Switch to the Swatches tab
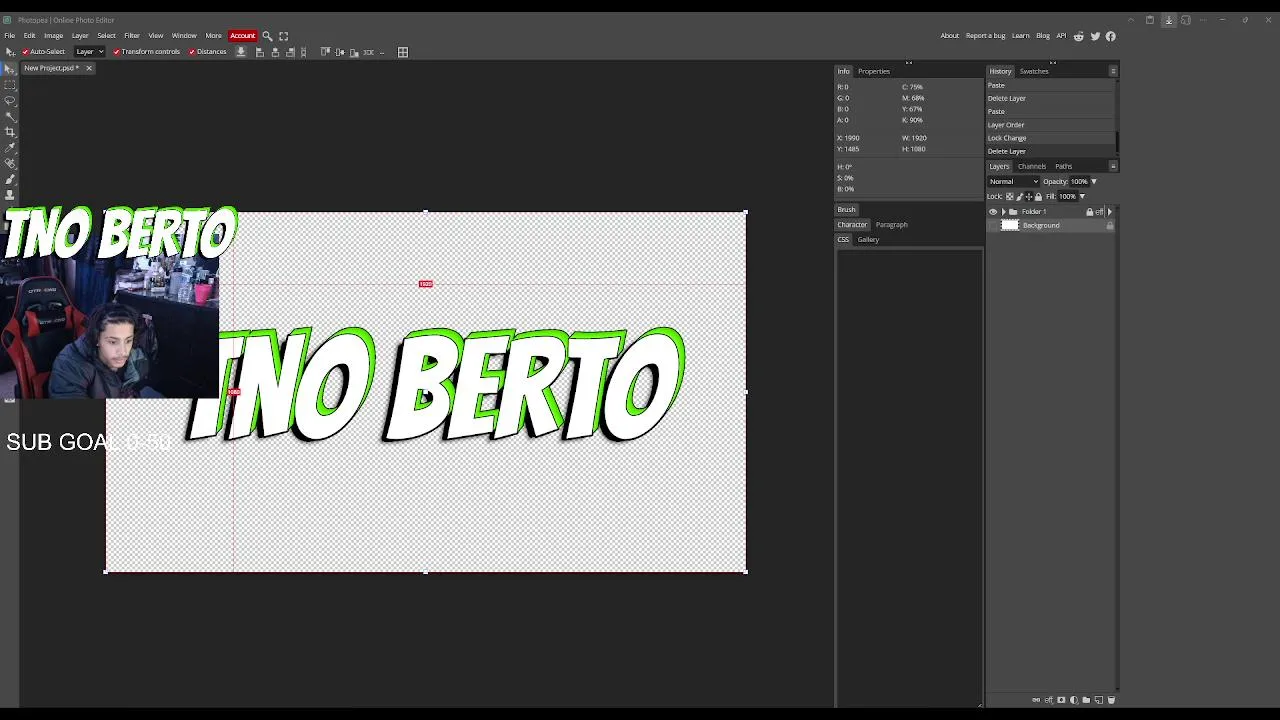The width and height of the screenshot is (1280, 720). [x=1034, y=71]
